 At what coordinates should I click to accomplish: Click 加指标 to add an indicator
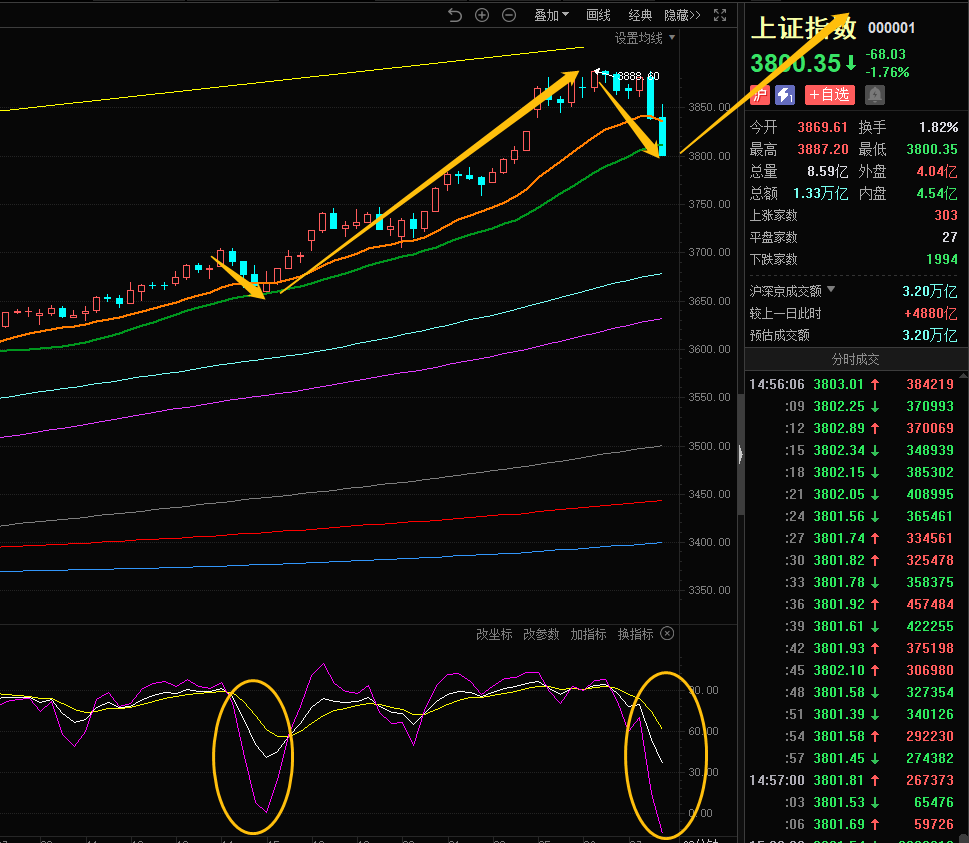(x=588, y=634)
